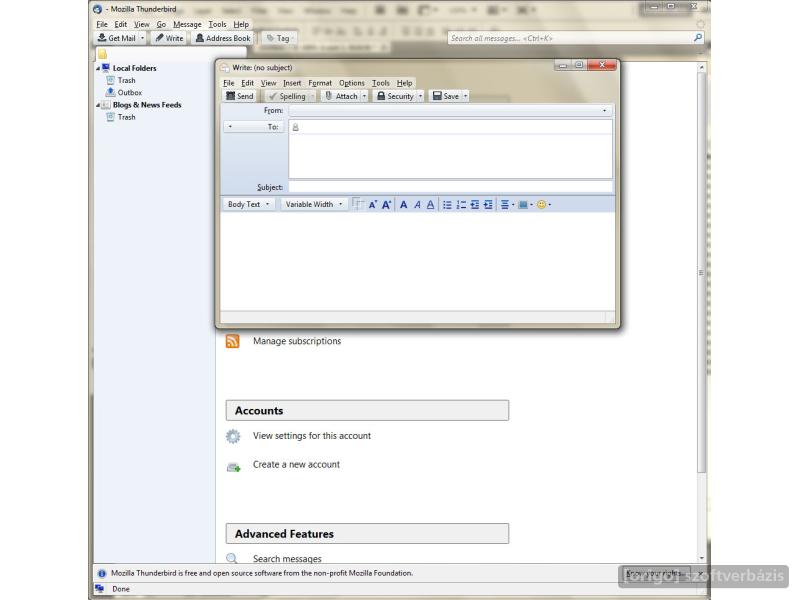This screenshot has width=800, height=600.
Task: Toggle bold formatting
Action: click(x=404, y=205)
